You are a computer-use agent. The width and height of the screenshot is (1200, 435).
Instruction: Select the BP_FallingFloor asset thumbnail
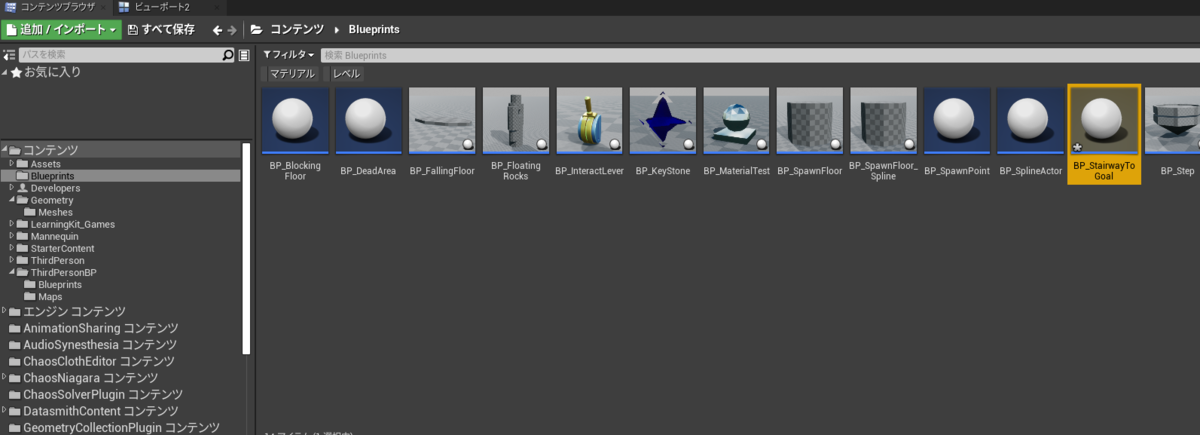(442, 121)
